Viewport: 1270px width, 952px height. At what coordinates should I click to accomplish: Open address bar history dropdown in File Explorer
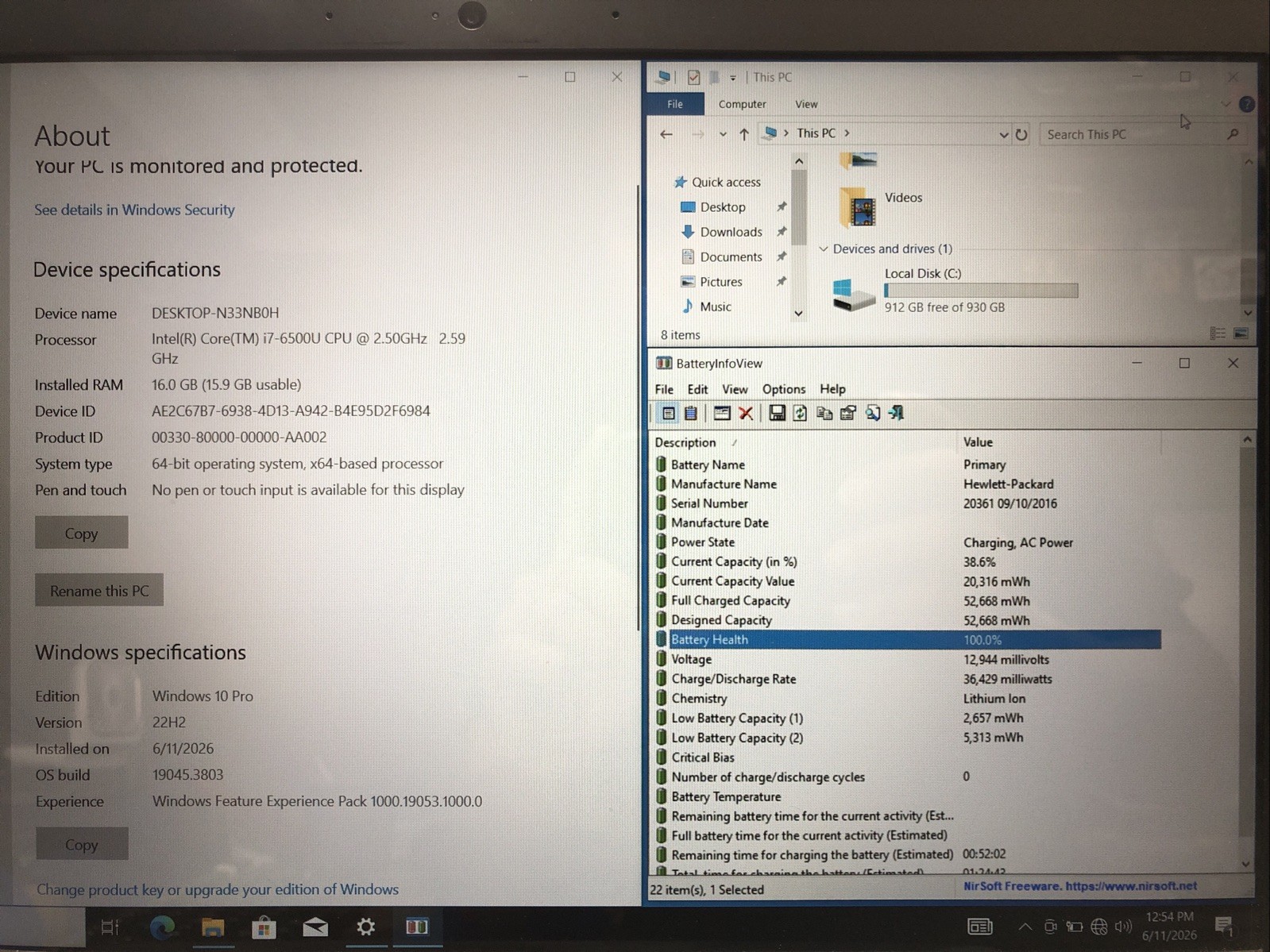[1004, 135]
